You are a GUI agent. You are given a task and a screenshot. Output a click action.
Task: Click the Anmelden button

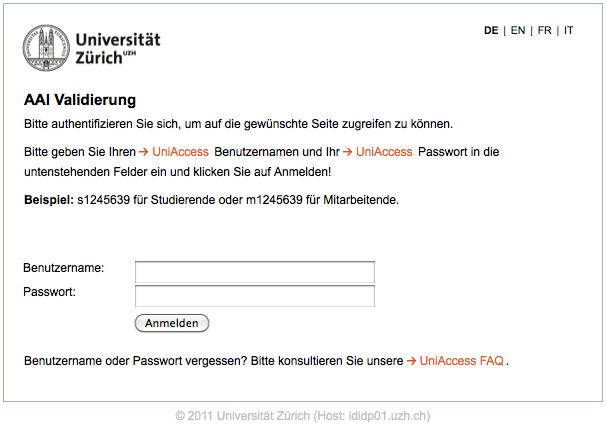[x=172, y=323]
